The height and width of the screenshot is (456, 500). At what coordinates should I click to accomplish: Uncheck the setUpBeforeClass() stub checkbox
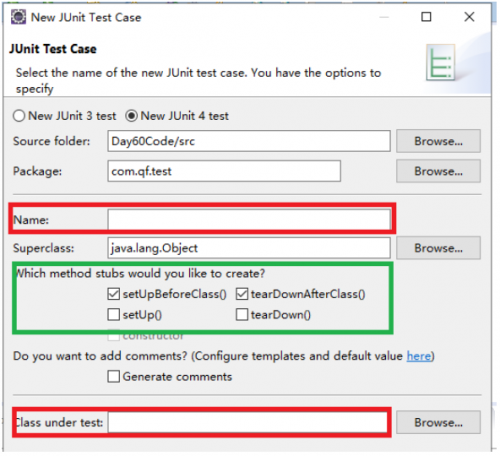pos(114,294)
